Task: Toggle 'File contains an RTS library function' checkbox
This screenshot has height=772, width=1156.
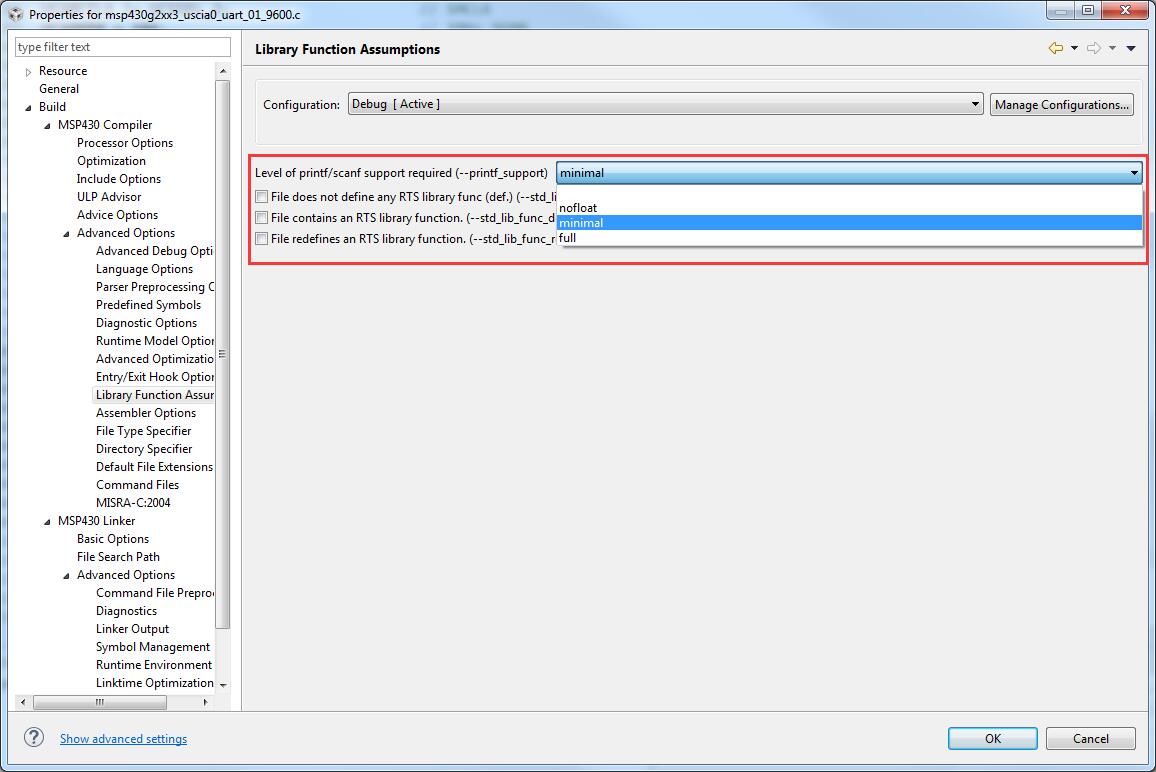Action: pyautogui.click(x=261, y=218)
